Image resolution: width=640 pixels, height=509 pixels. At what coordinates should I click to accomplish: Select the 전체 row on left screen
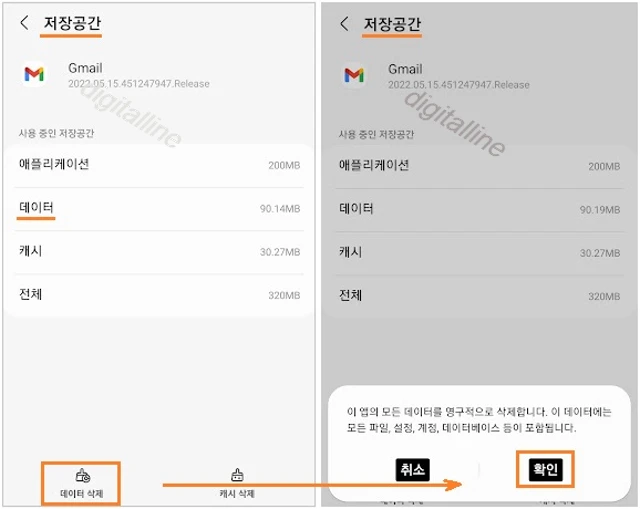pos(159,295)
